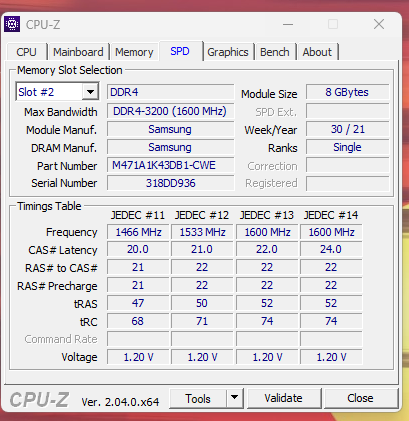The image size is (409, 421).
Task: Click the JEDEC #12 column header
Action: (202, 215)
